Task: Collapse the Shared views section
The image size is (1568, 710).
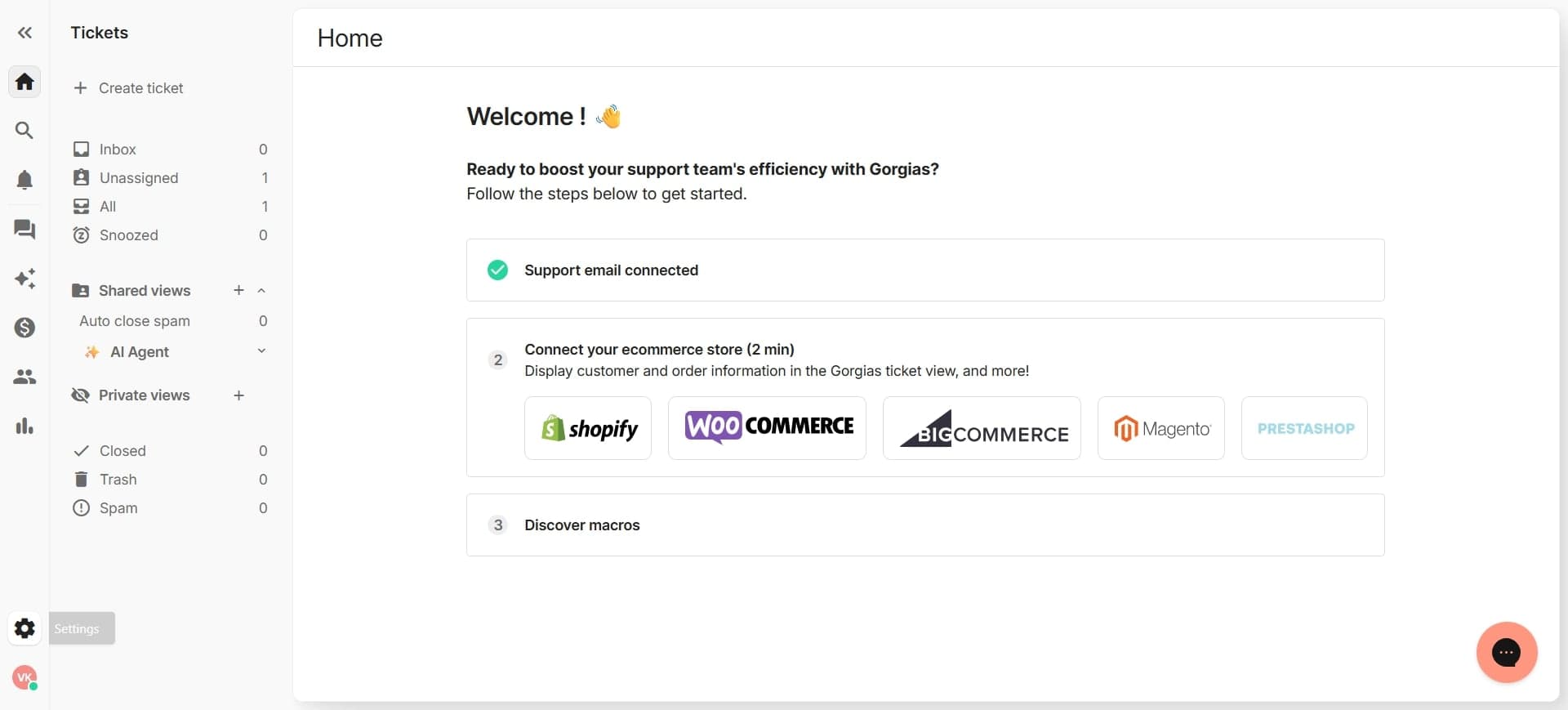Action: [x=261, y=290]
